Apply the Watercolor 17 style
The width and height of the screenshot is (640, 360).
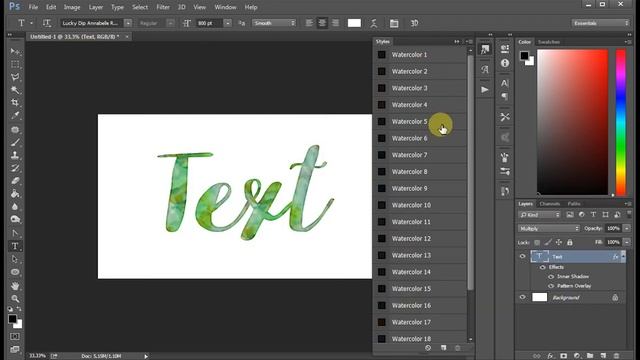coord(420,322)
